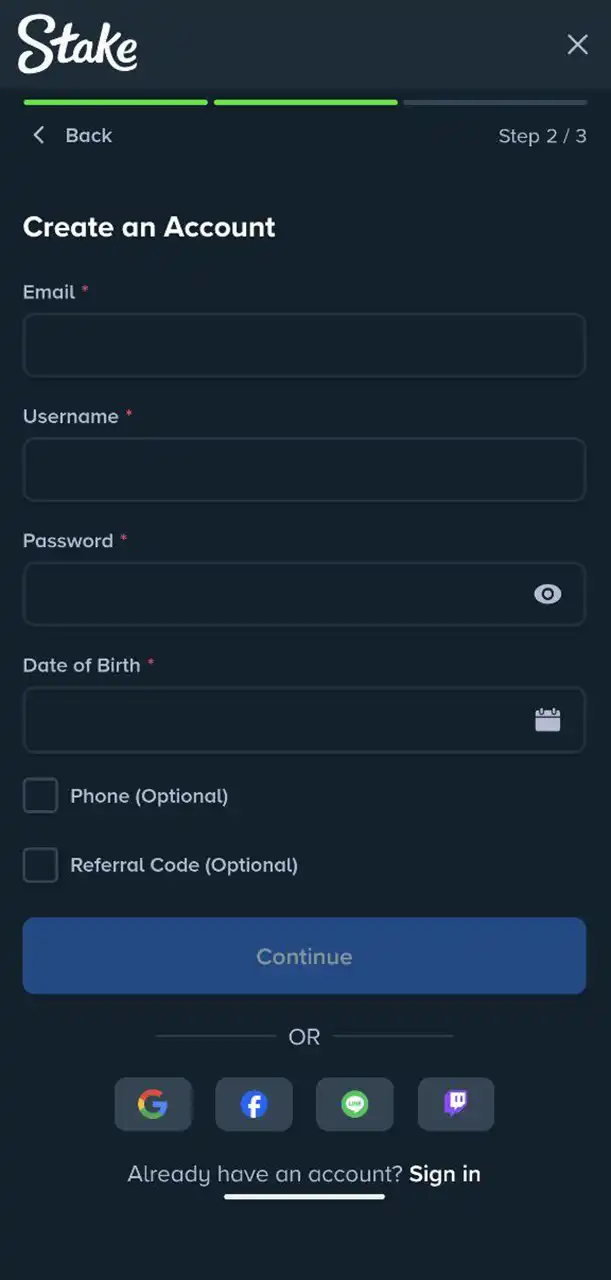
Task: Click the Stake logo
Action: tap(77, 45)
